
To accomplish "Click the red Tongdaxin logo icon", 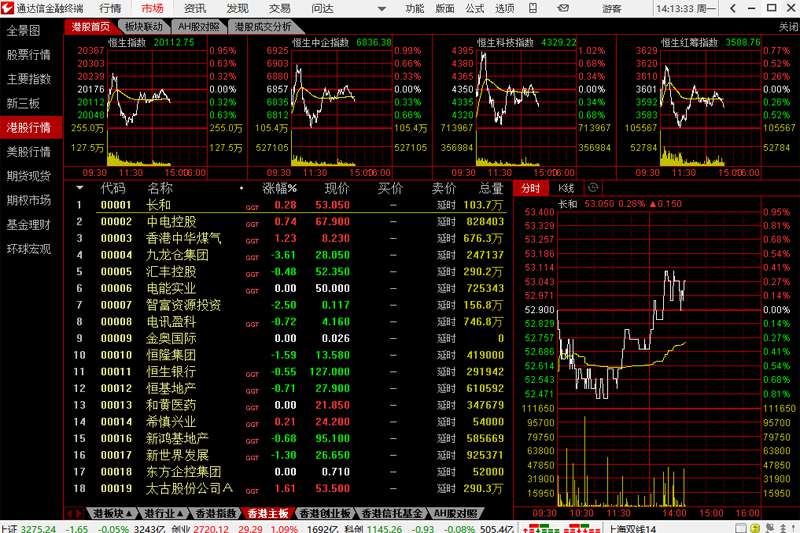I will (x=7, y=8).
